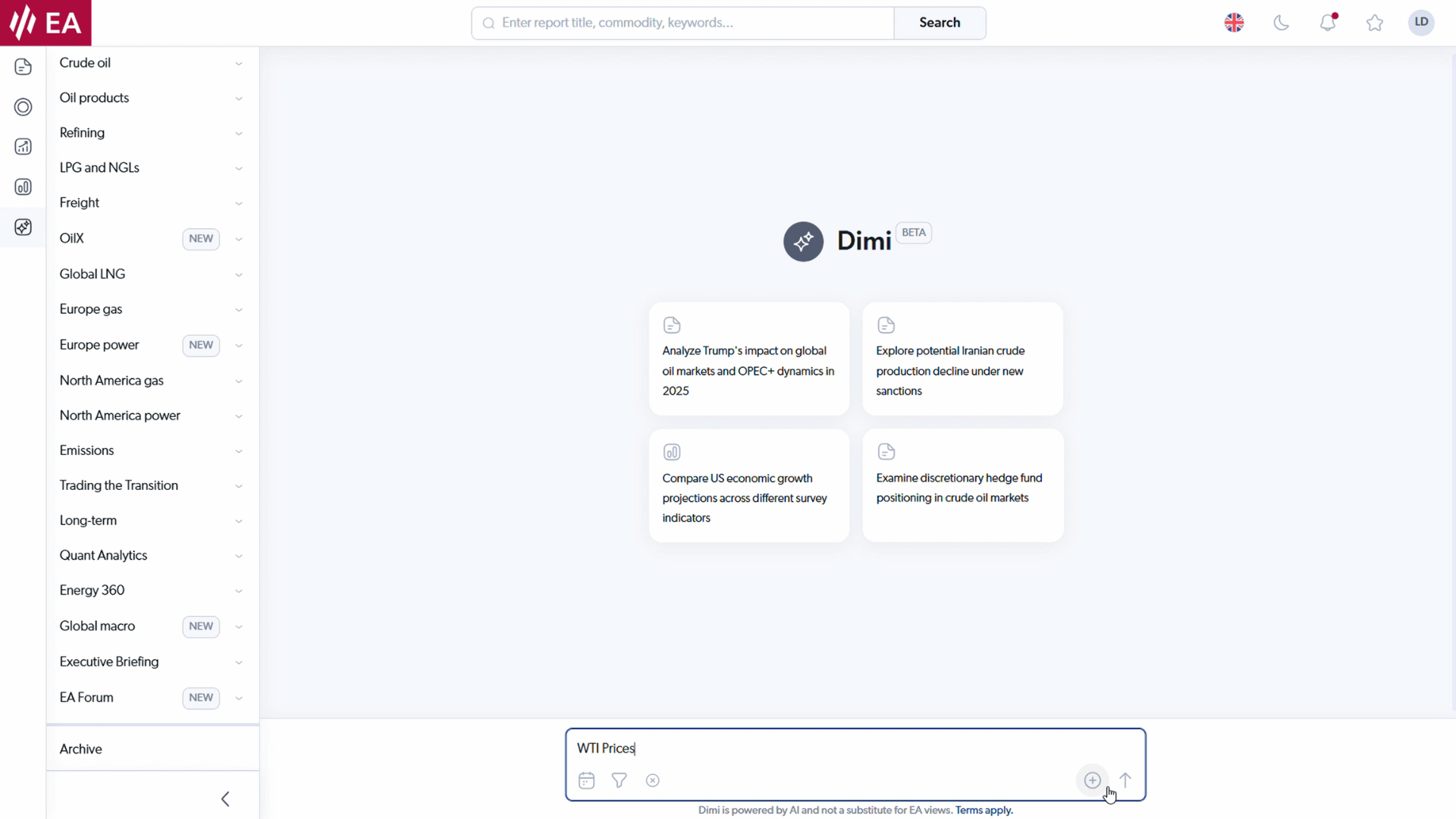Select Emissions menu item
Viewport: 1456px width, 819px height.
[x=86, y=450]
